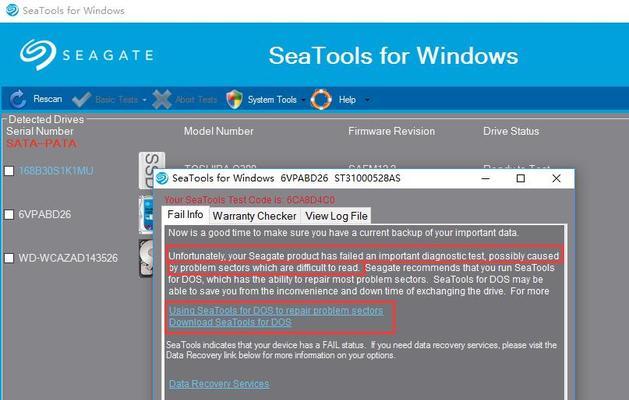Click the Abort Tests X icon
Viewport: 629px width, 400px height.
click(162, 99)
